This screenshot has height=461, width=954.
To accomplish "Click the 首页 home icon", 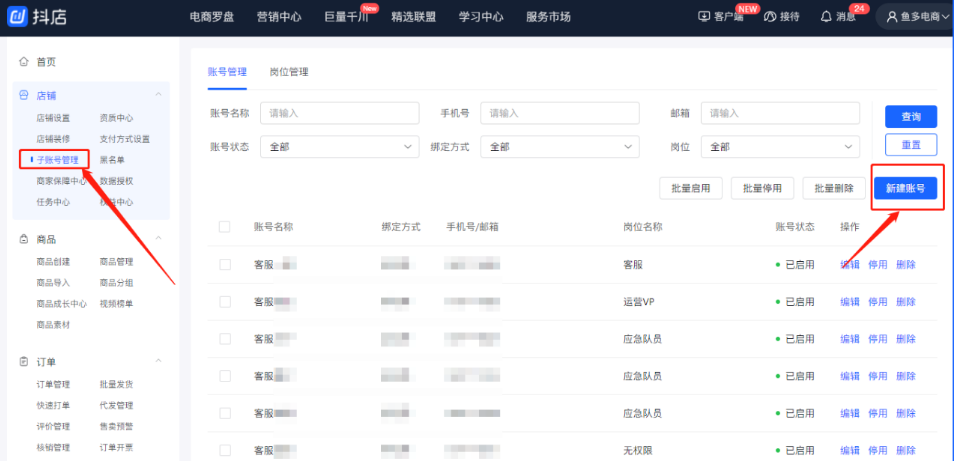I will (25, 62).
